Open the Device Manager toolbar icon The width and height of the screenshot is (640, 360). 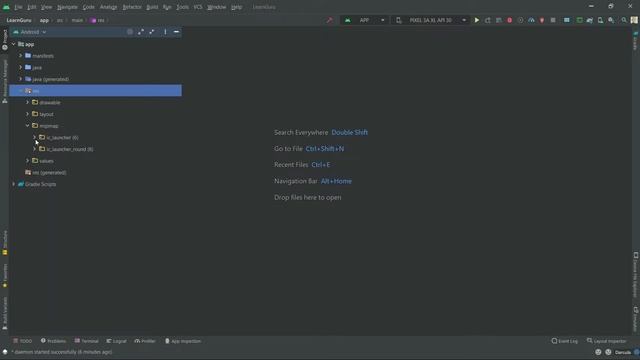[600, 20]
